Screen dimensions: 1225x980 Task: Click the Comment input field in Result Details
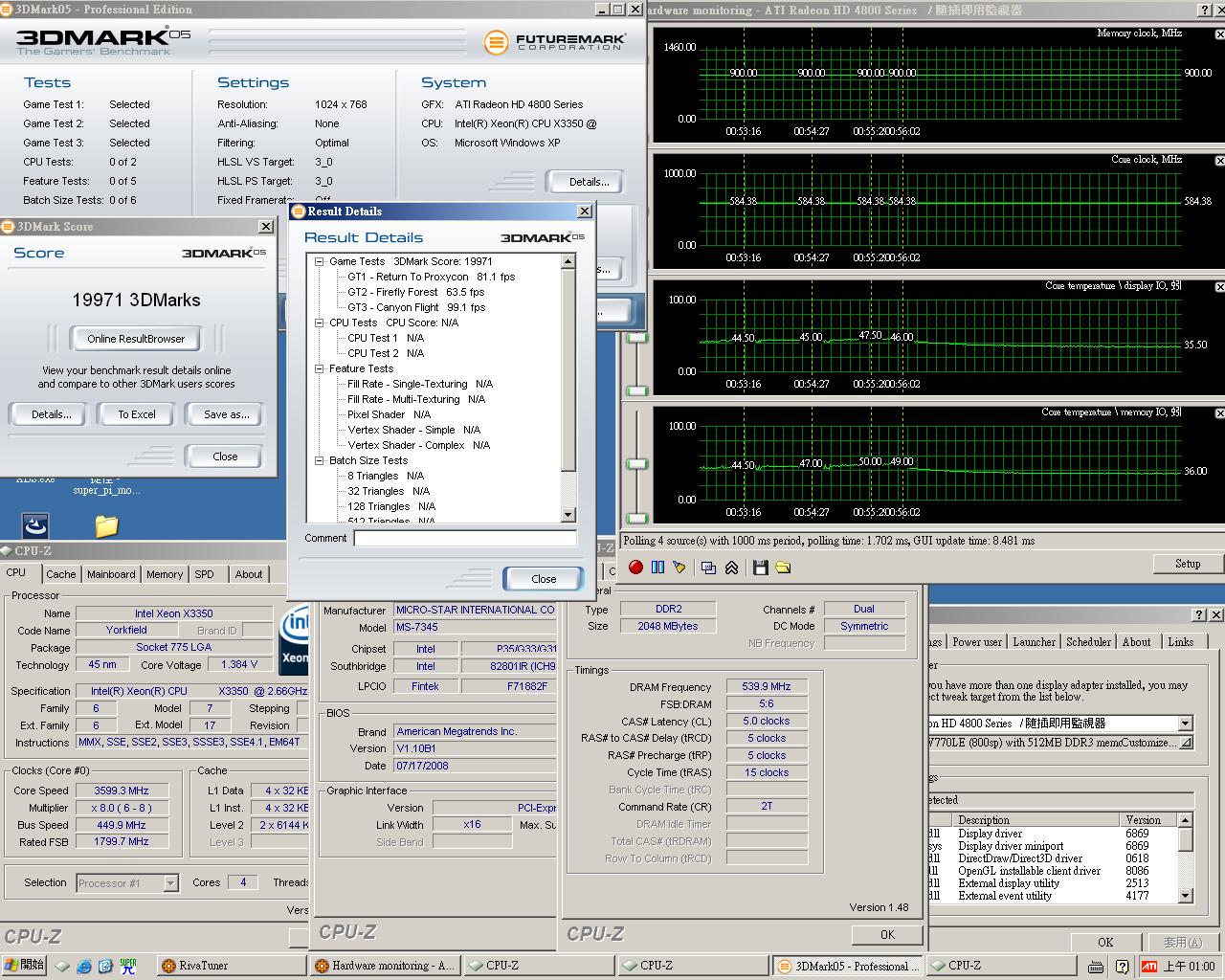pyautogui.click(x=465, y=539)
